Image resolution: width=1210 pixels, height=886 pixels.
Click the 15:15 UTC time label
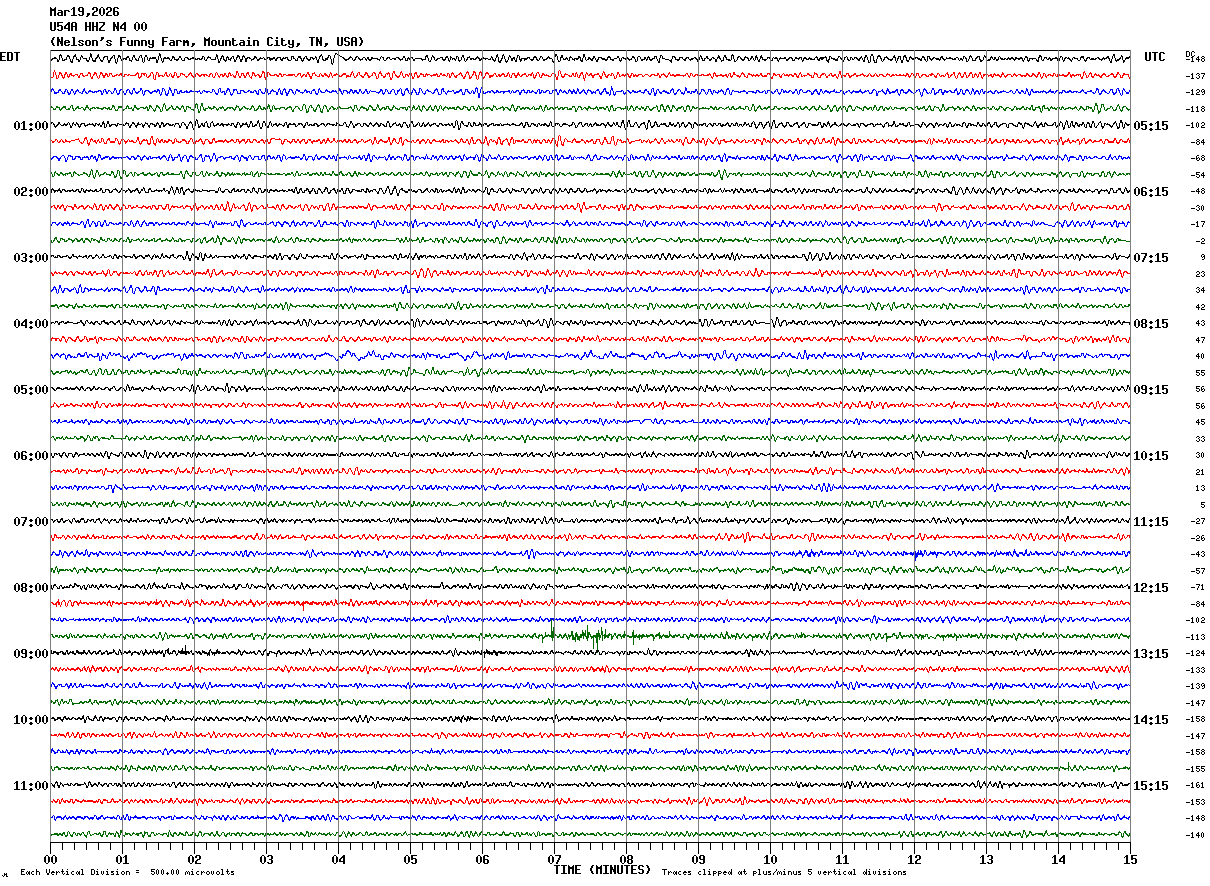click(x=1151, y=786)
